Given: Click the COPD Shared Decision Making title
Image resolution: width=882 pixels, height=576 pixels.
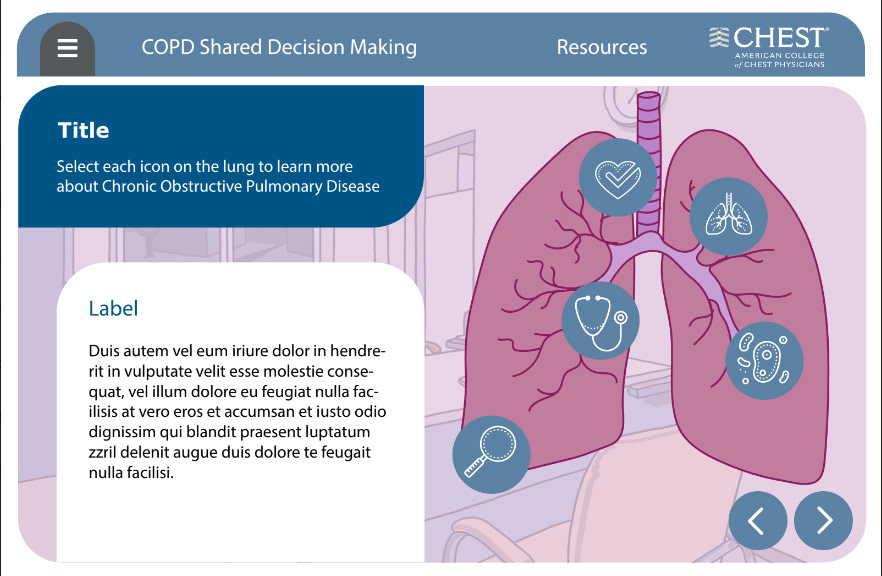Looking at the screenshot, I should pyautogui.click(x=279, y=47).
